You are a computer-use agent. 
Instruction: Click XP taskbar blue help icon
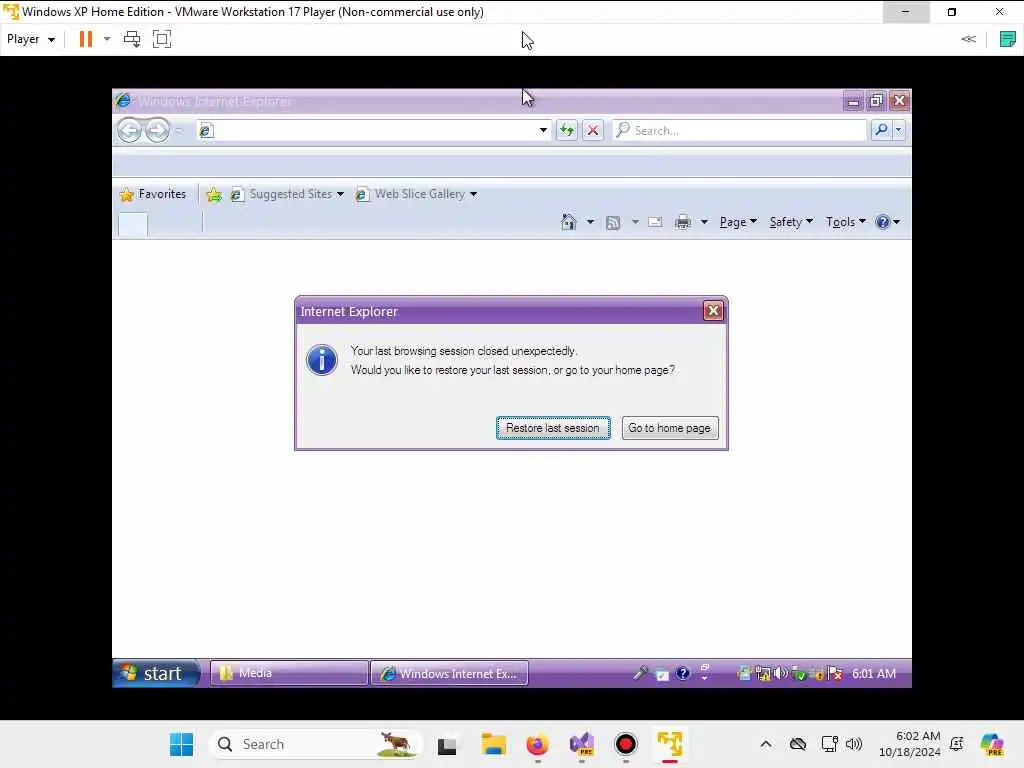[x=682, y=673]
